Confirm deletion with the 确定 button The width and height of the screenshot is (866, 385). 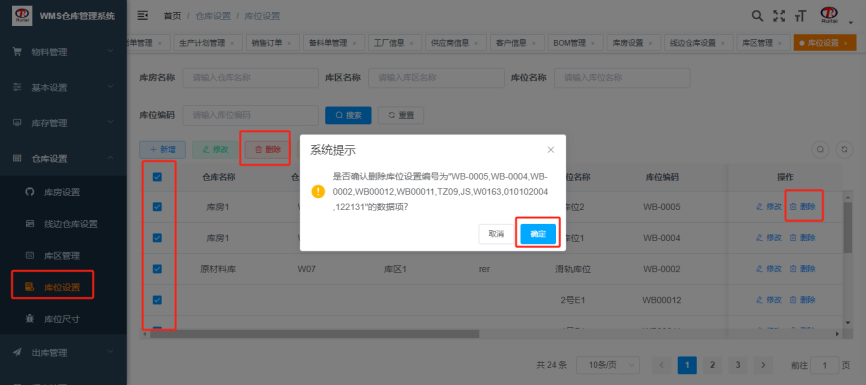pos(538,234)
